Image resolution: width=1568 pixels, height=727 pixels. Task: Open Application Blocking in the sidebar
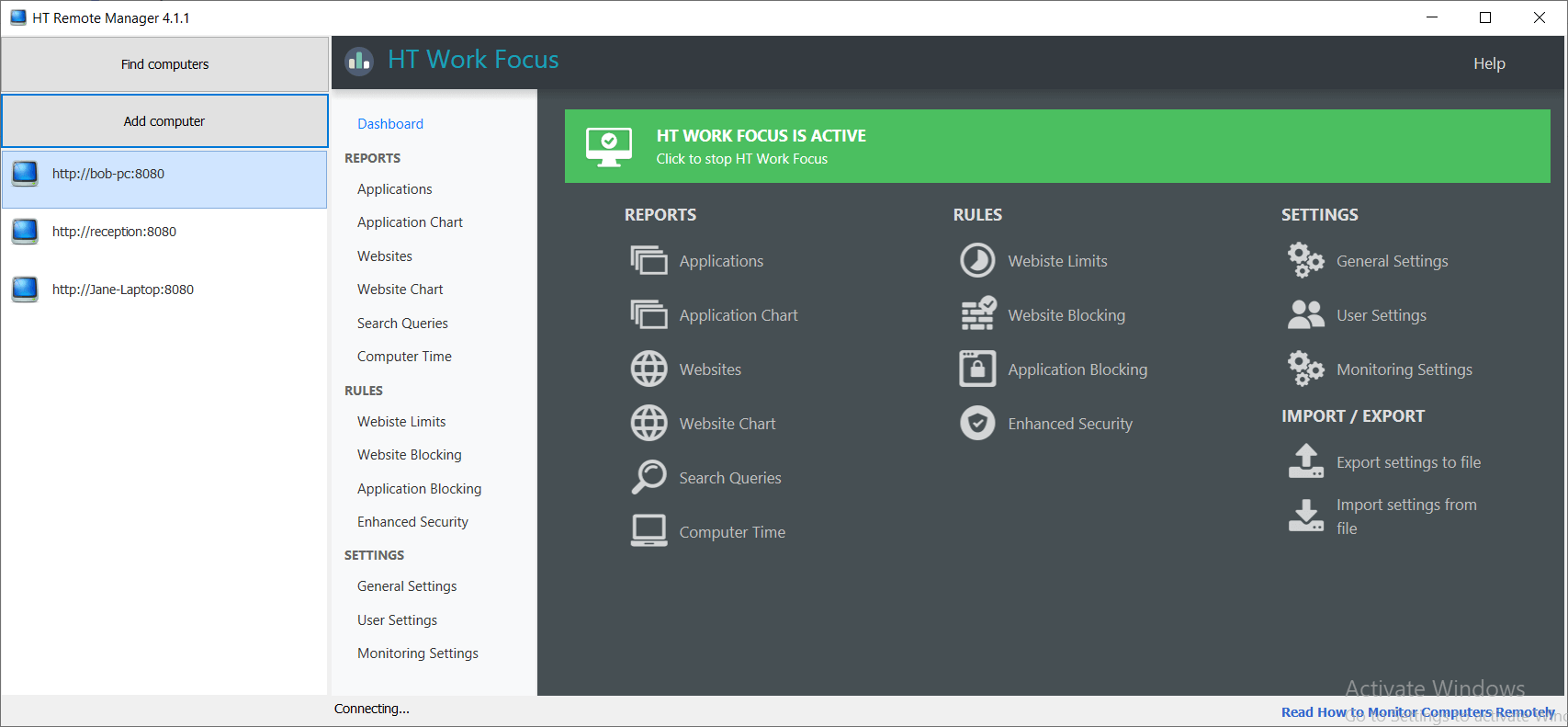[419, 489]
